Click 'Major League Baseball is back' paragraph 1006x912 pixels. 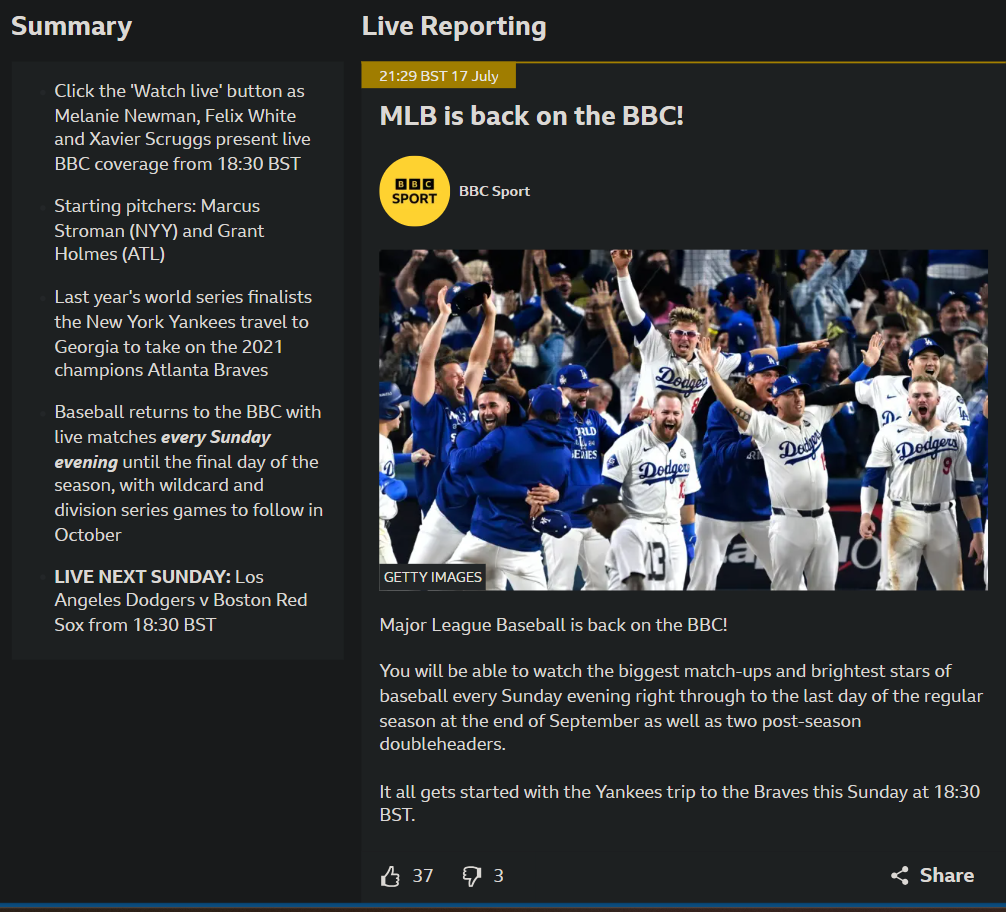pos(553,624)
